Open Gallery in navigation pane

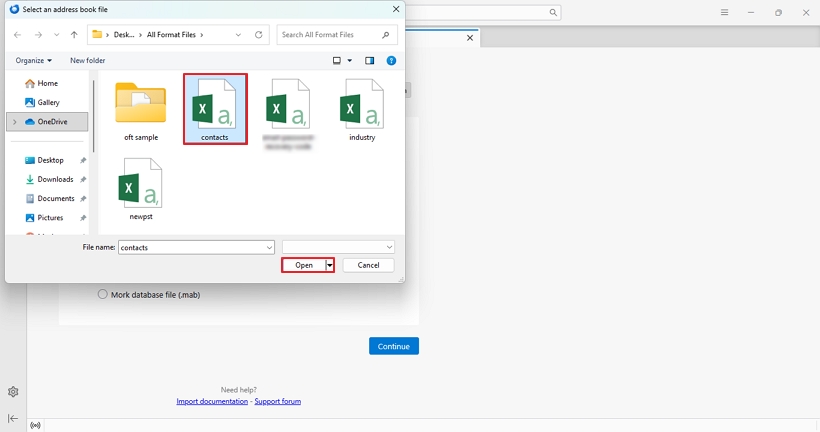43,103
